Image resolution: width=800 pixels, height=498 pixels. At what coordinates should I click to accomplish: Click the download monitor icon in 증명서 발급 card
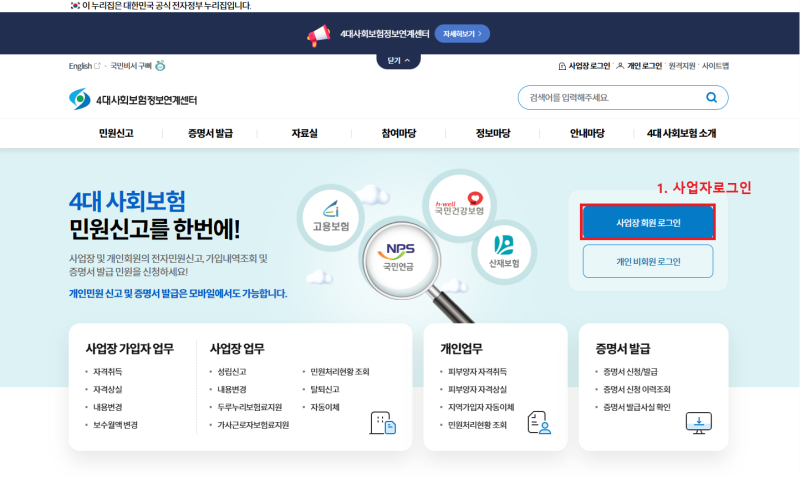[x=698, y=423]
